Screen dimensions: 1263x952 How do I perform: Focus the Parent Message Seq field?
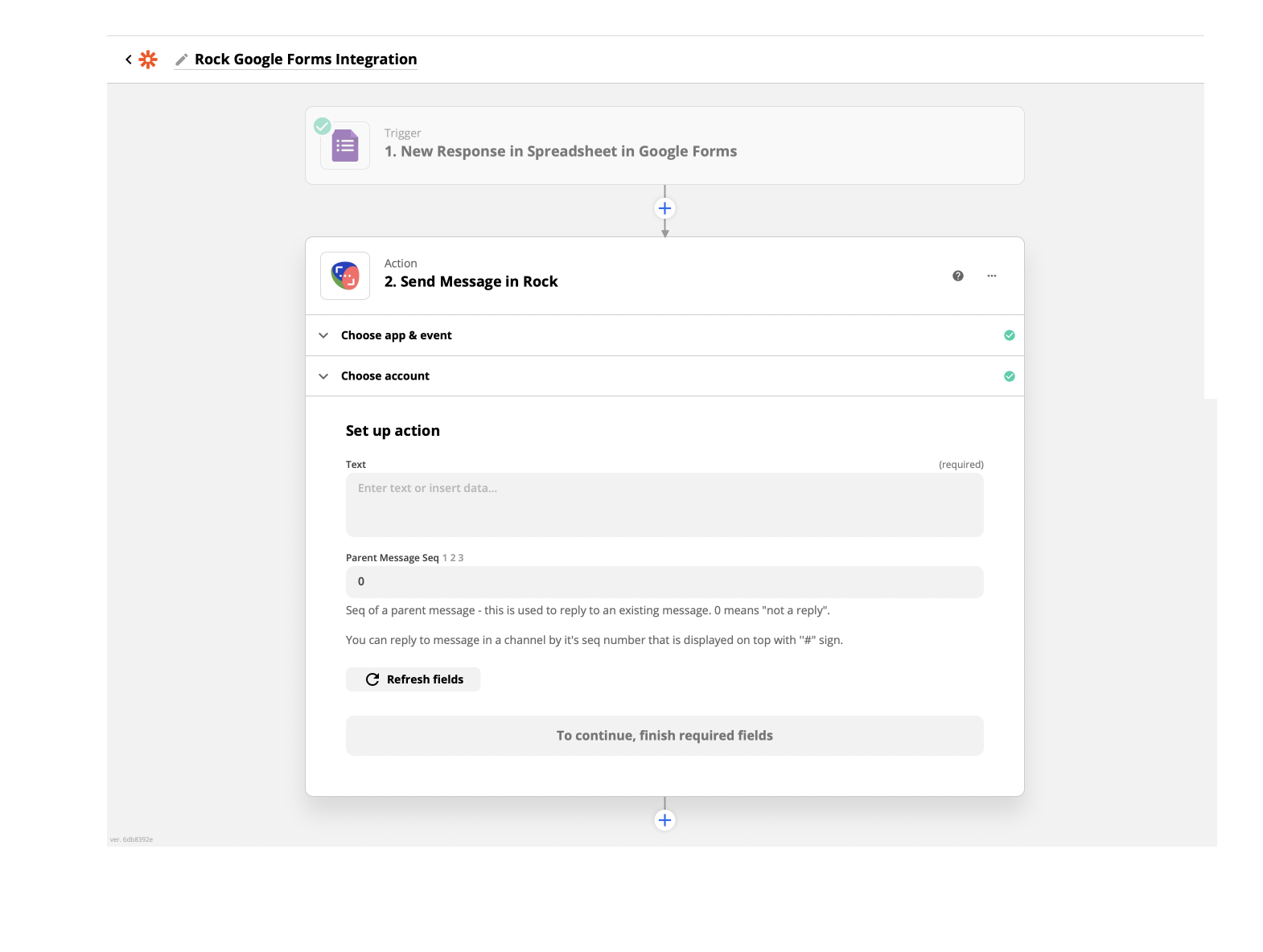(x=664, y=582)
